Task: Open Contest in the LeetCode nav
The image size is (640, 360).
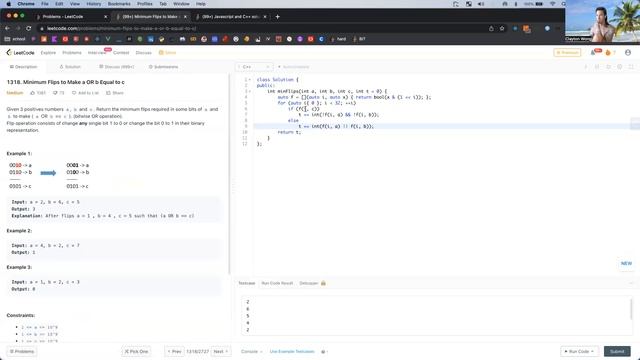Action: [121, 53]
